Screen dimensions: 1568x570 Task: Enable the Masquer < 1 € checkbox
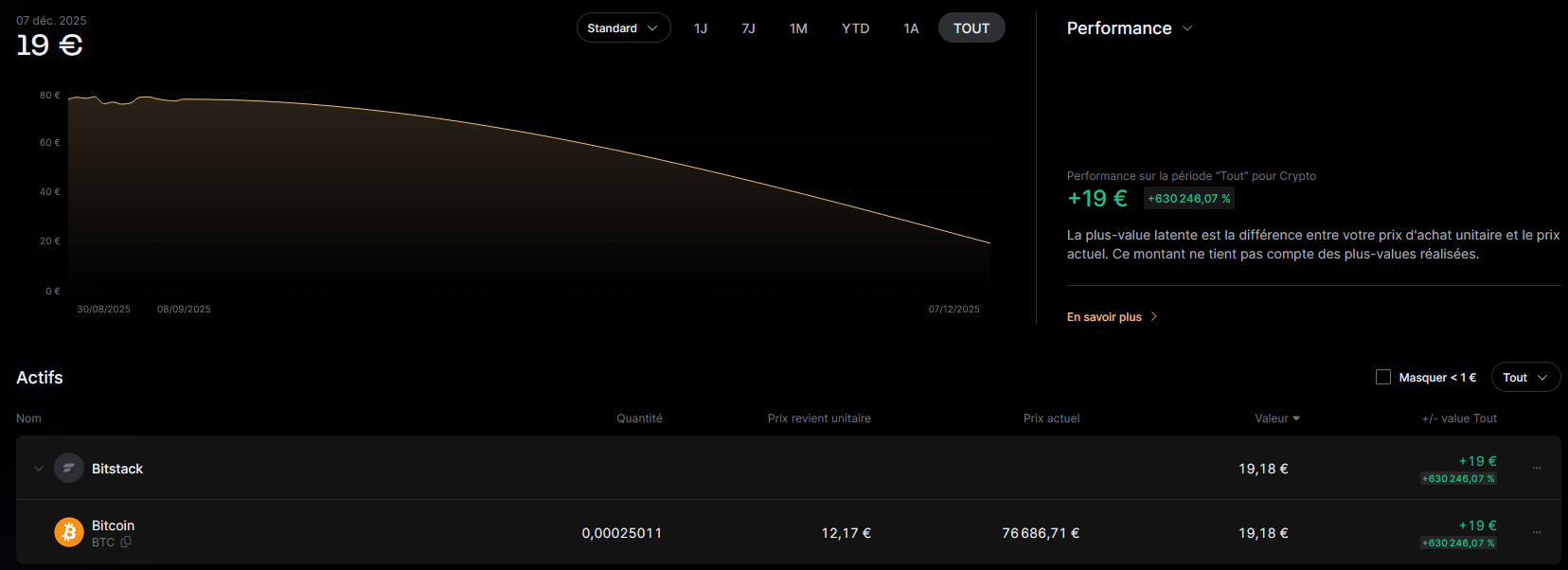tap(1383, 377)
